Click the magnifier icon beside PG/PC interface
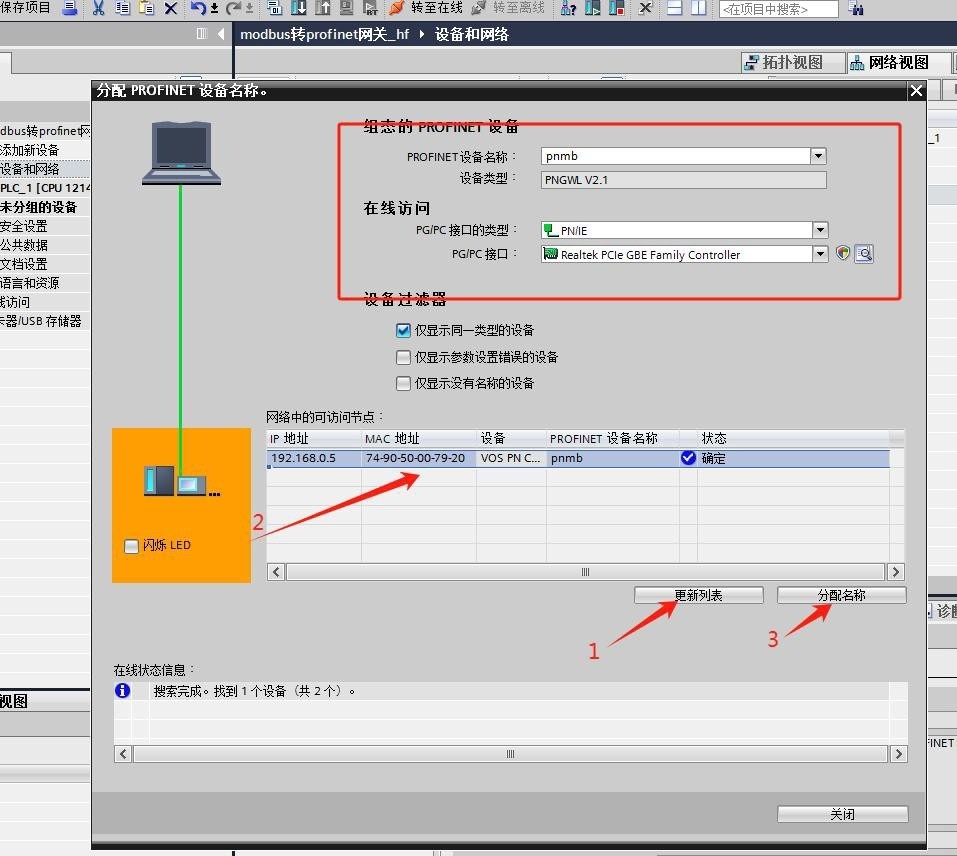Viewport: 957px width, 856px height. (864, 254)
